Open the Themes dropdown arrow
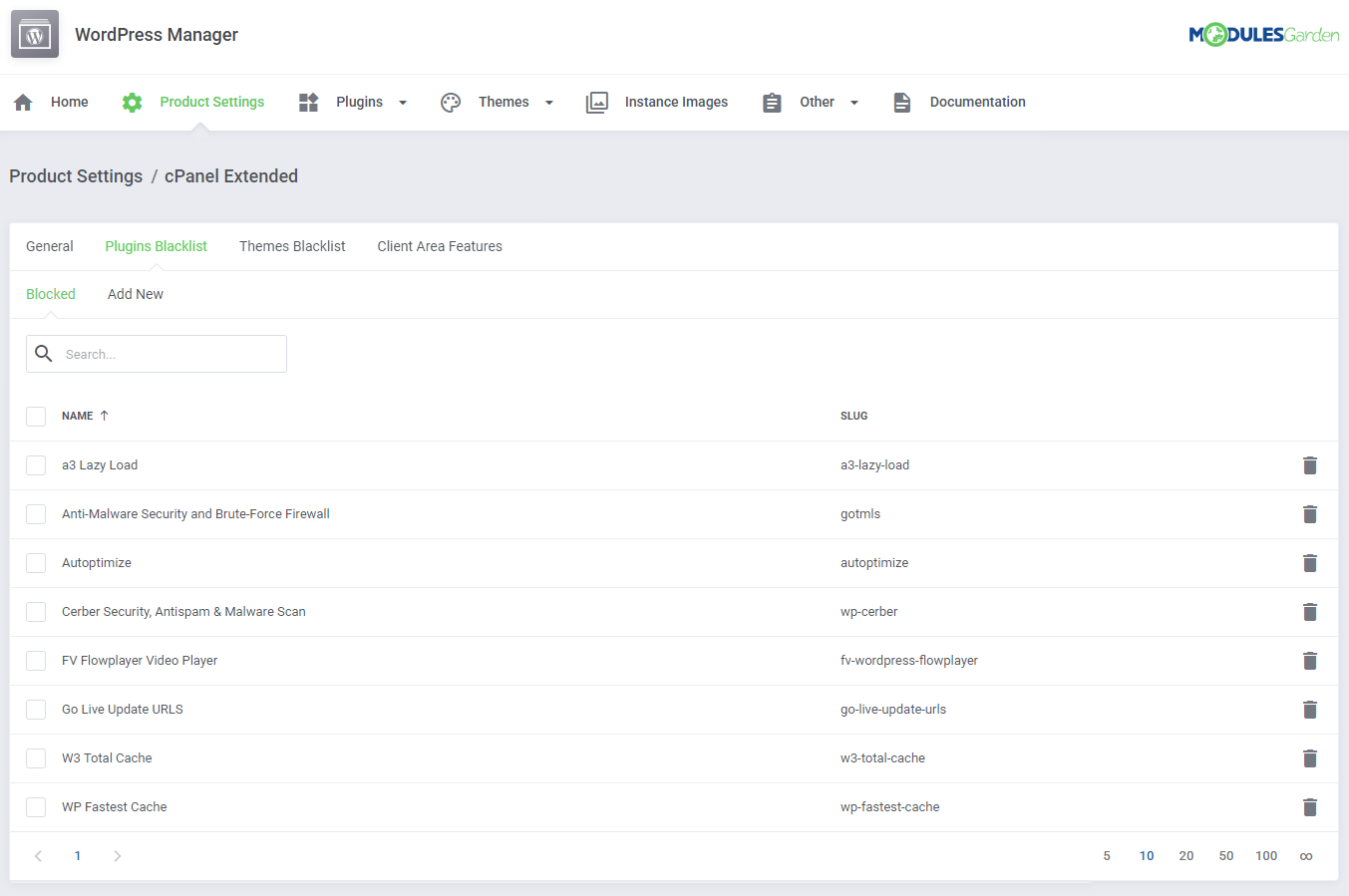 pyautogui.click(x=548, y=102)
